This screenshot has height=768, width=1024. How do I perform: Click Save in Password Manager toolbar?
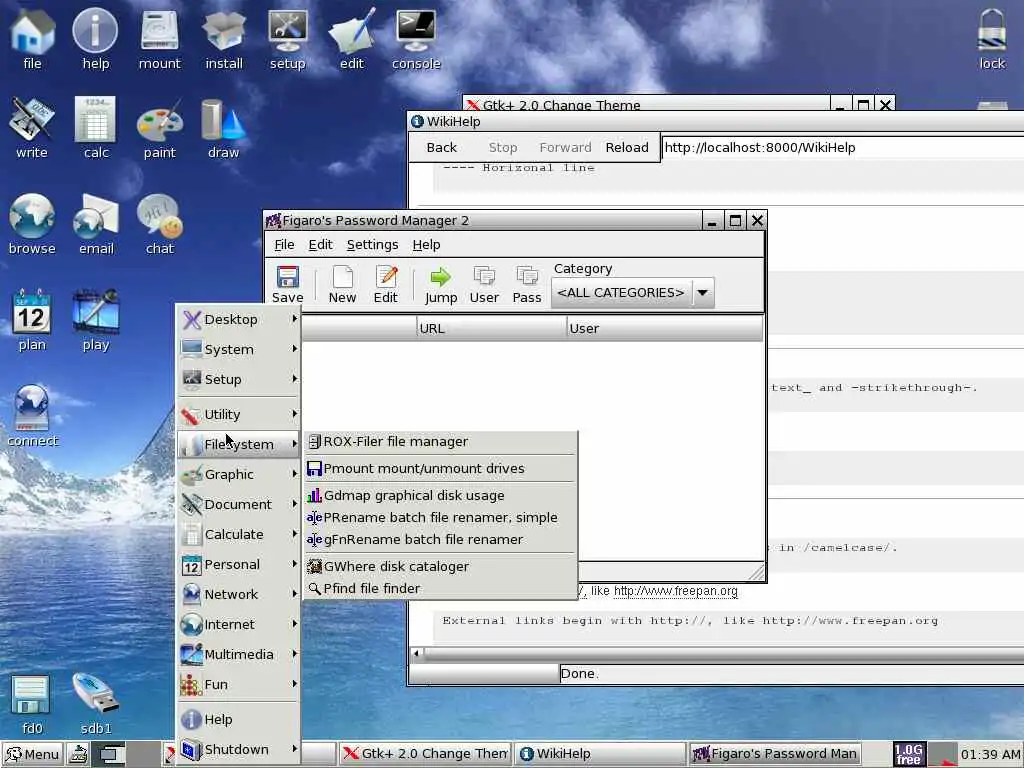point(287,285)
